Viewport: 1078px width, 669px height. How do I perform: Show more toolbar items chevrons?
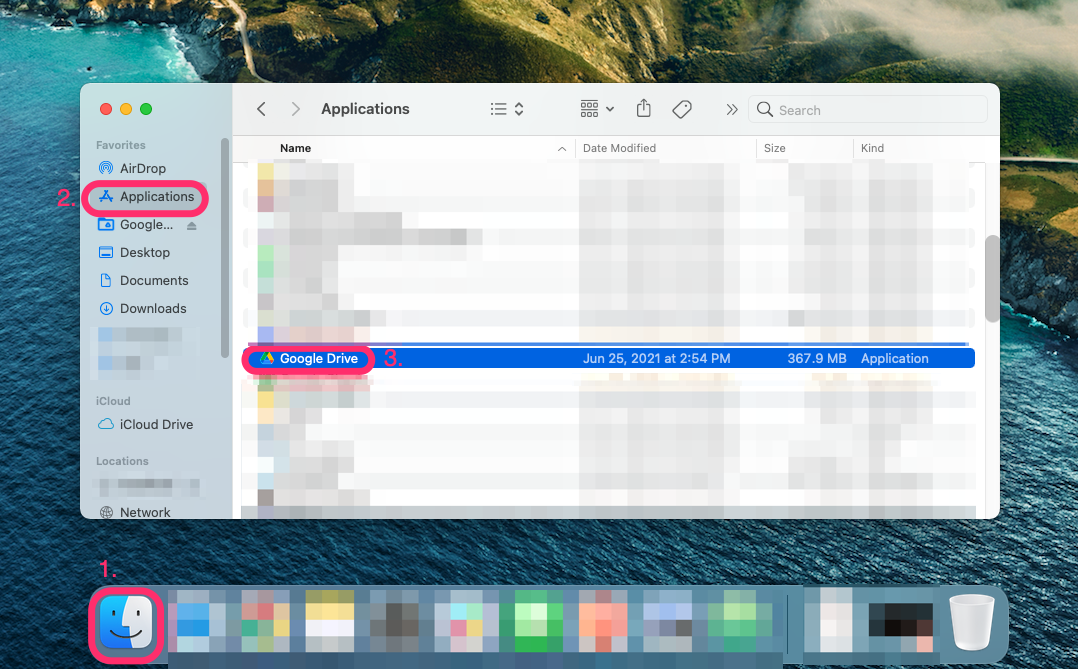click(732, 109)
